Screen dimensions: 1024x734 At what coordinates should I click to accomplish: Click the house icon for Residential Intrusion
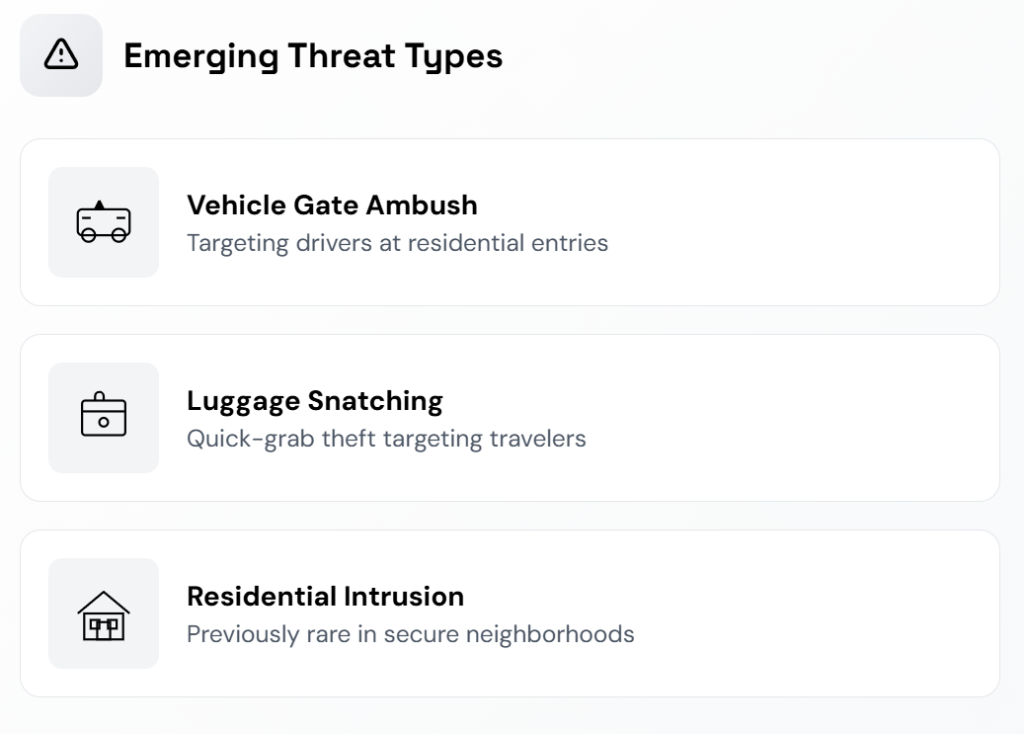(x=103, y=614)
